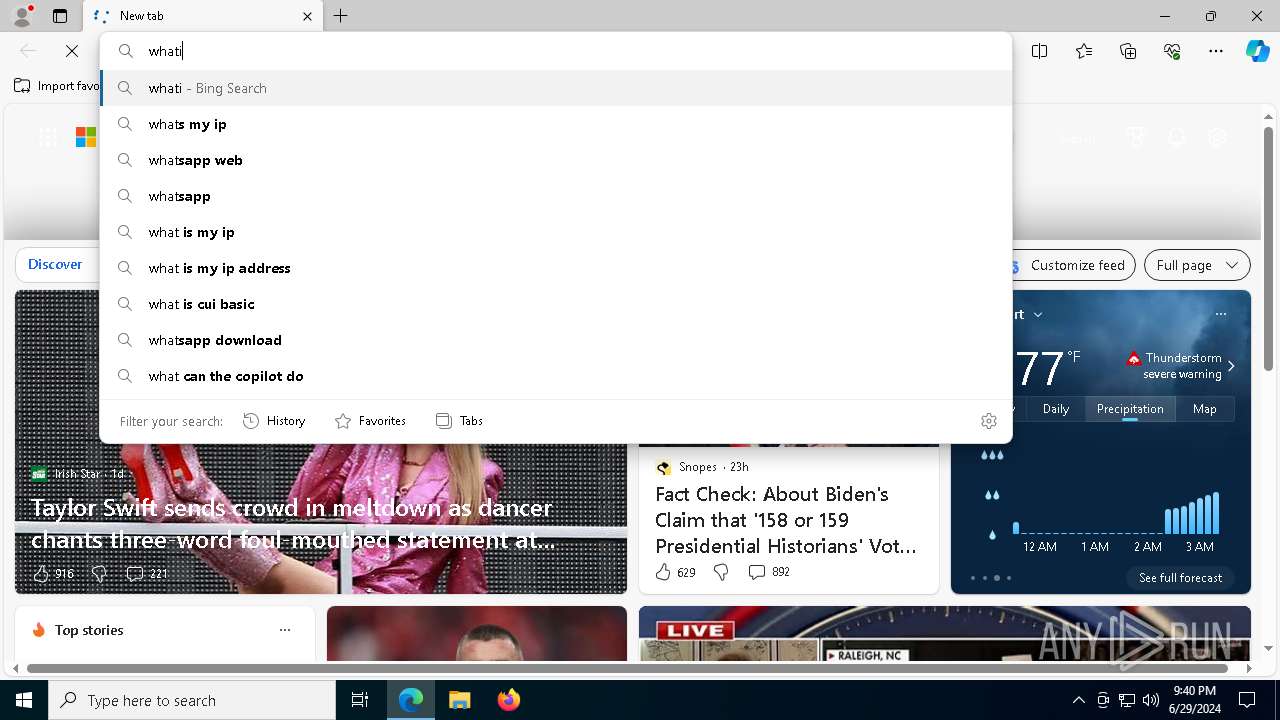Switch weather card to Daily tab
The width and height of the screenshot is (1280, 720).
point(1056,409)
